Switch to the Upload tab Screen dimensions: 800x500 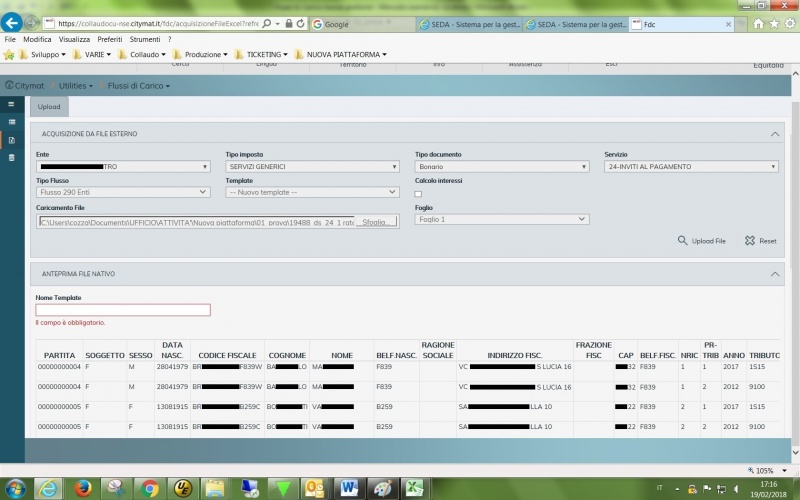[49, 106]
